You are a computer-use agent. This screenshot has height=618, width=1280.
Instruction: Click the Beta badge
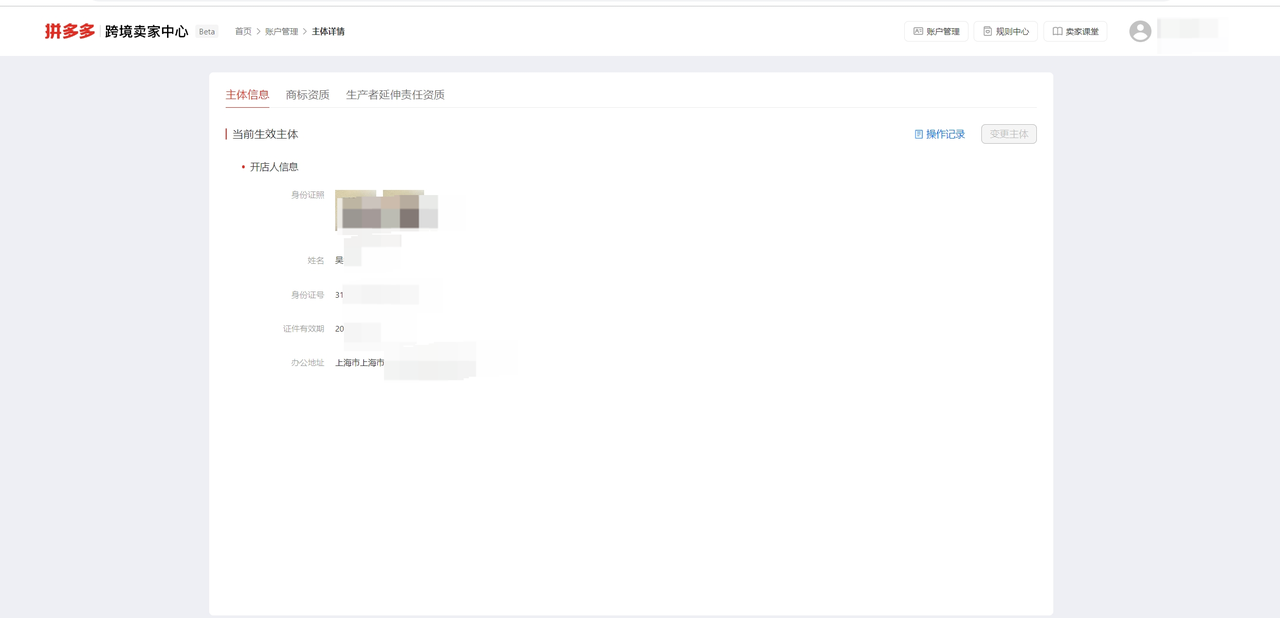click(x=207, y=32)
